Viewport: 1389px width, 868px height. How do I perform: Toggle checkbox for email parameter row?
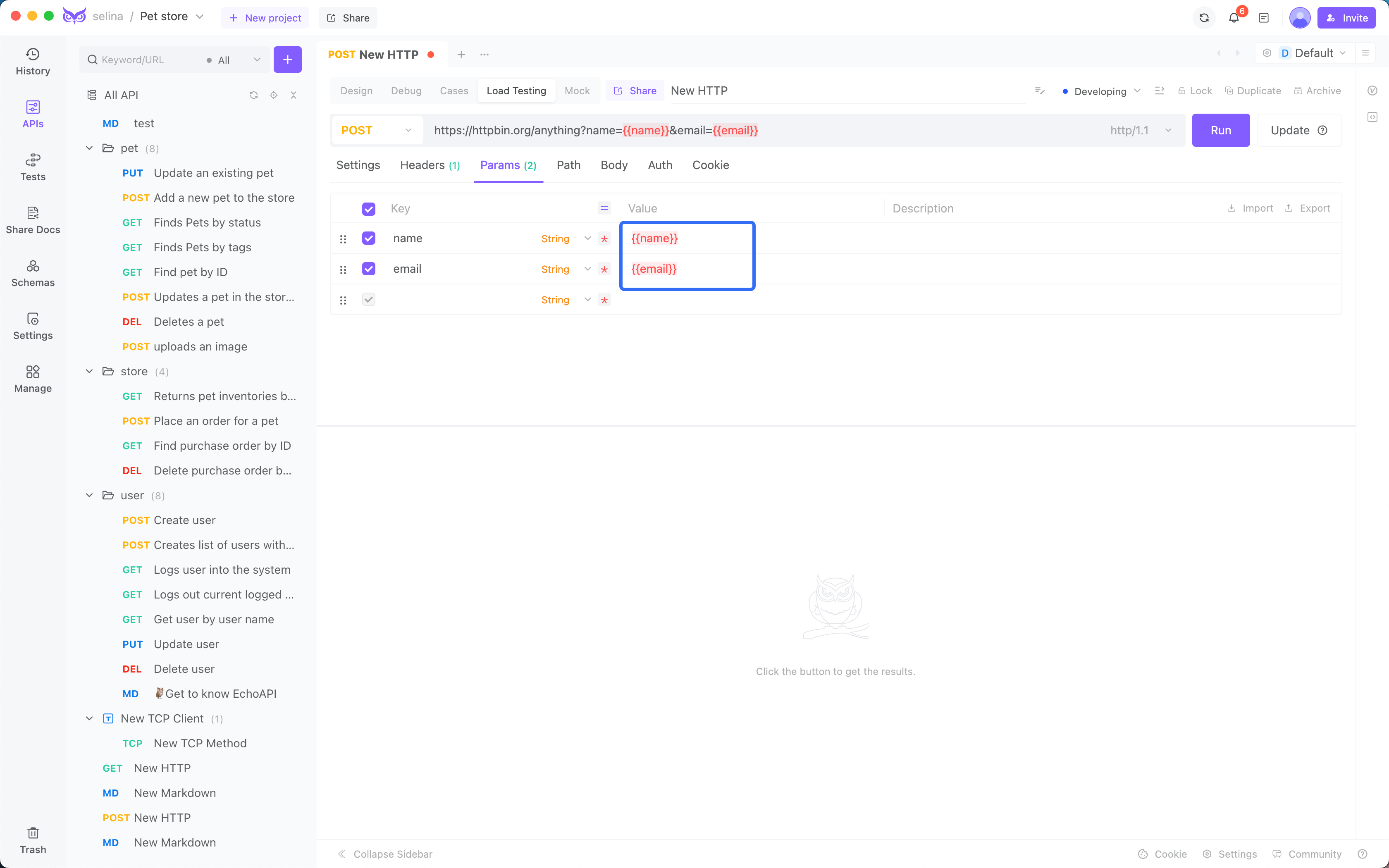tap(369, 268)
